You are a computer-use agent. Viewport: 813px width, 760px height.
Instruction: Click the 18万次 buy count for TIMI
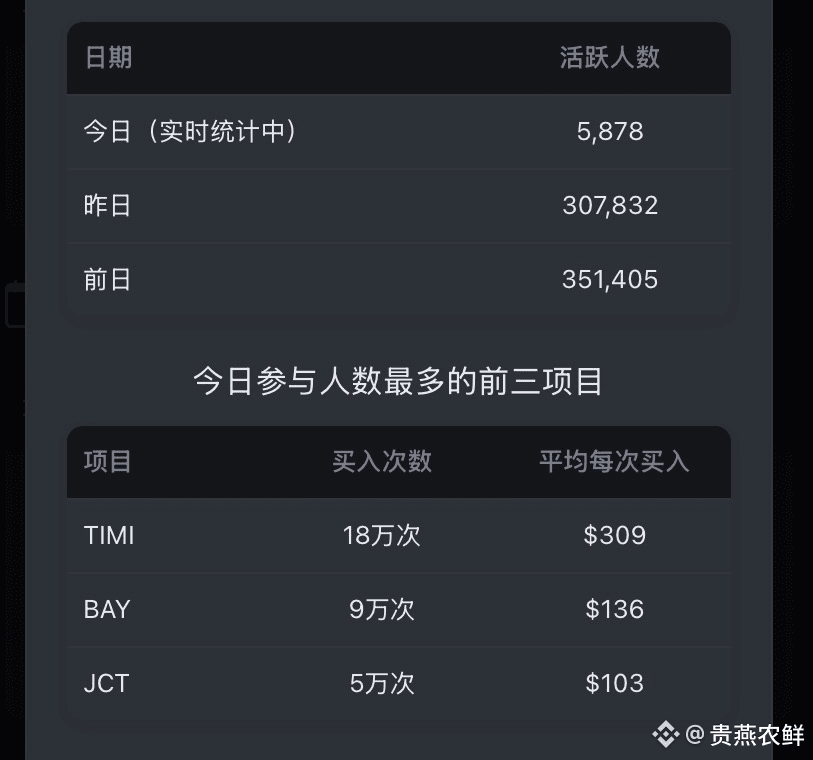coord(382,535)
